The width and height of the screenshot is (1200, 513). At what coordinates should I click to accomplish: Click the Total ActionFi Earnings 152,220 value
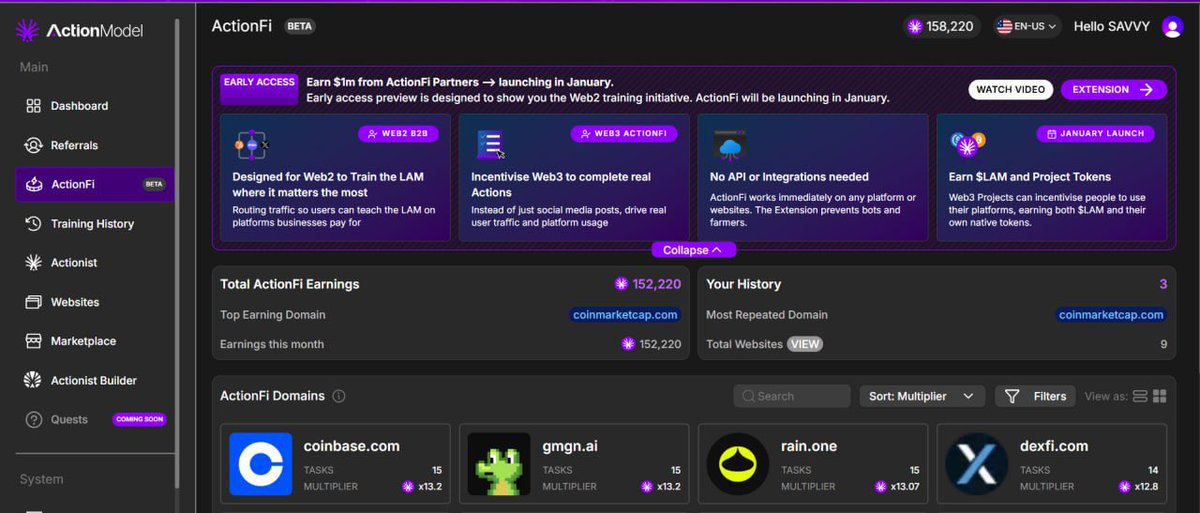656,284
